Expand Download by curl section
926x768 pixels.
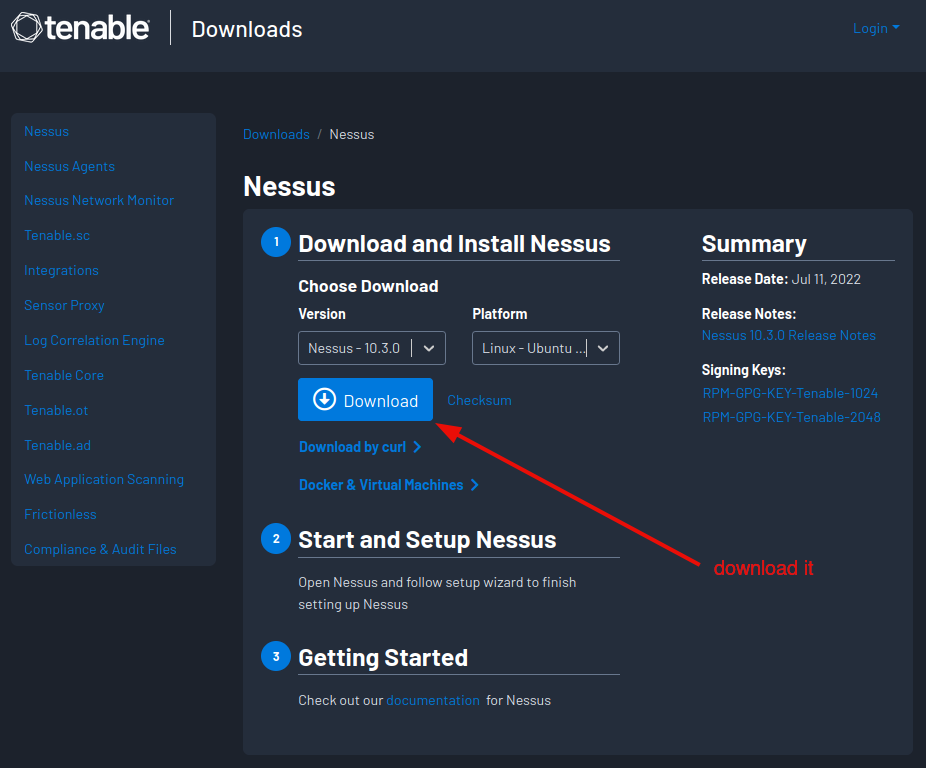[360, 447]
